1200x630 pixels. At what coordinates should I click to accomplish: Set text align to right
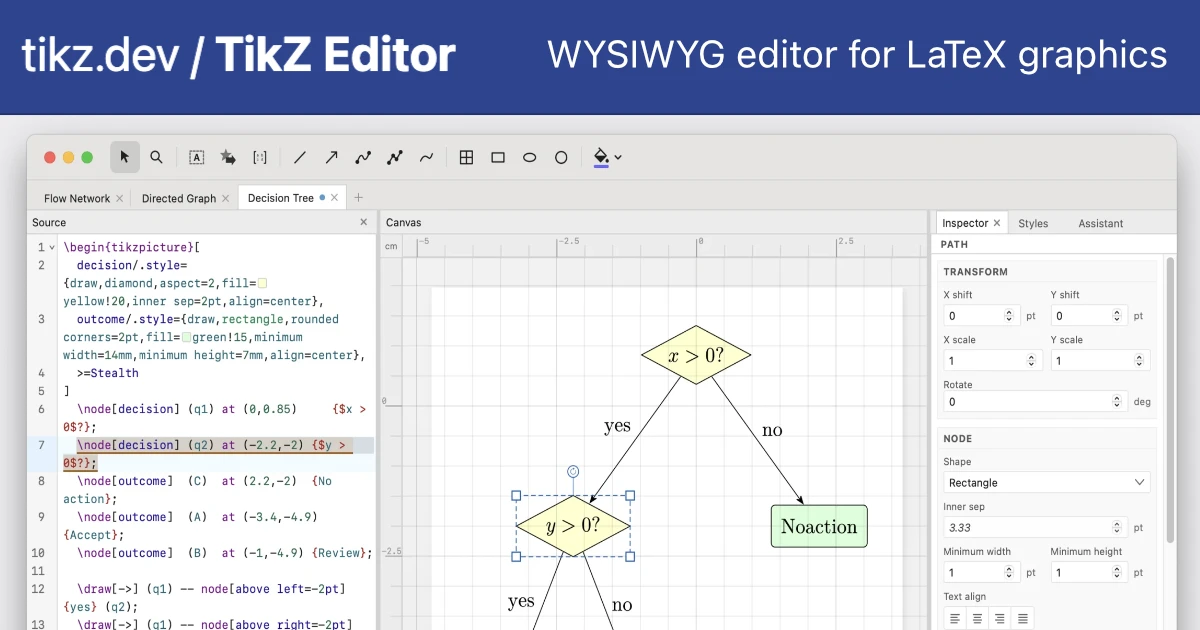pyautogui.click(x=1001, y=618)
